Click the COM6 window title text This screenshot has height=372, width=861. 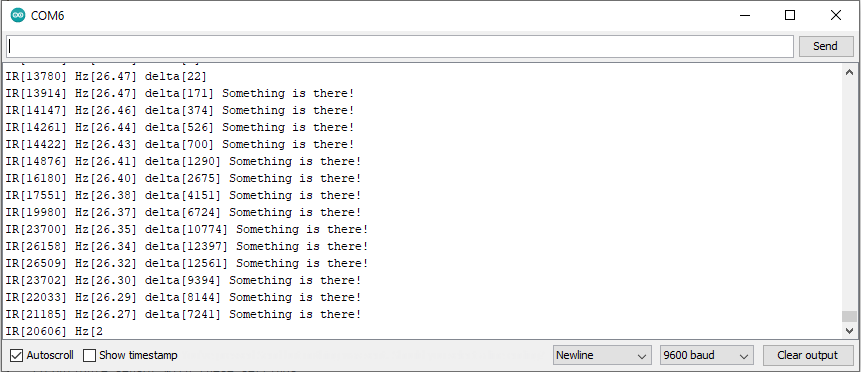(x=47, y=16)
